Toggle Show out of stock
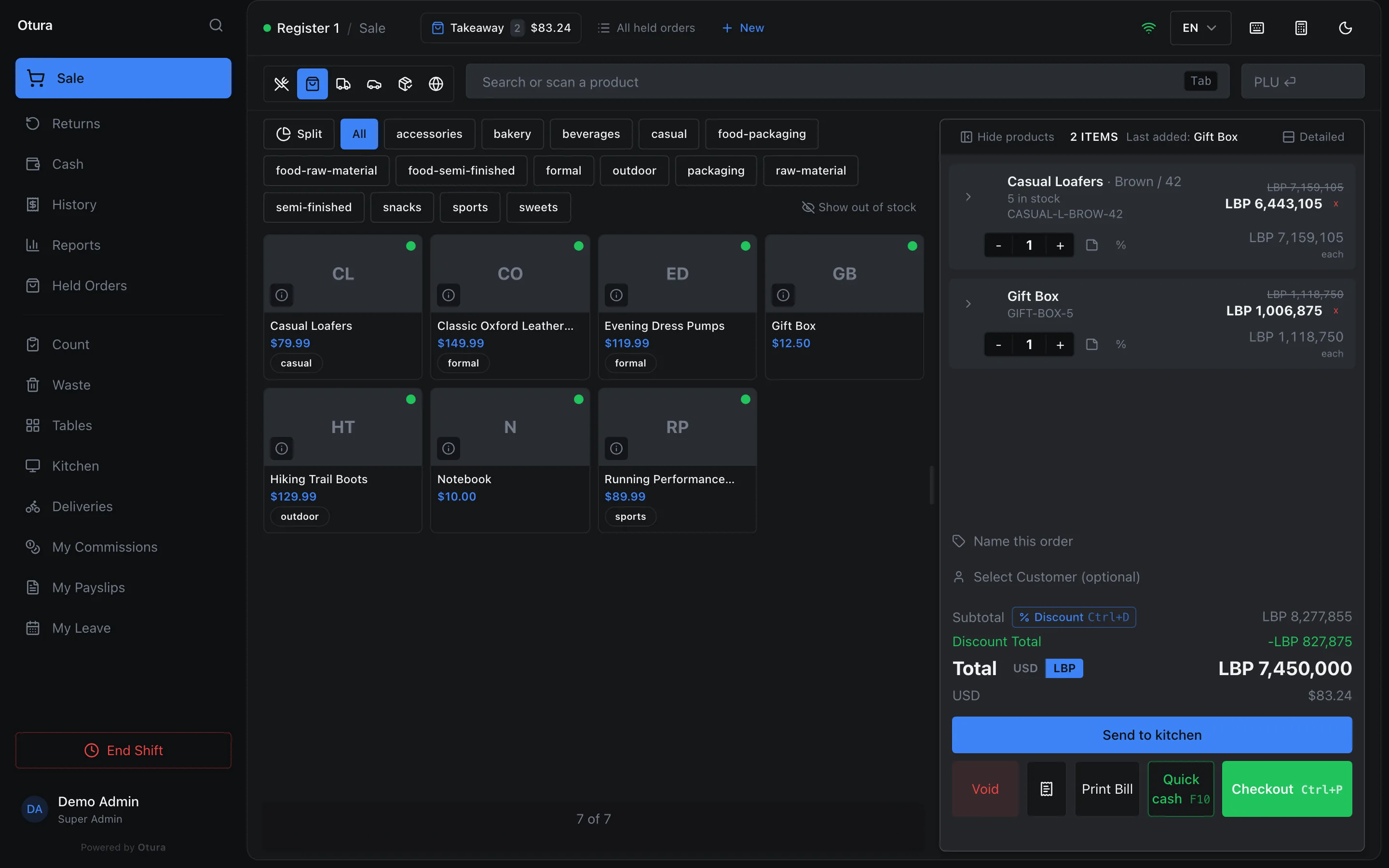 (x=858, y=207)
